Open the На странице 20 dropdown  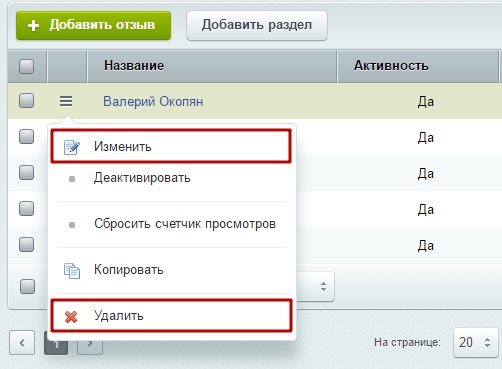(475, 342)
